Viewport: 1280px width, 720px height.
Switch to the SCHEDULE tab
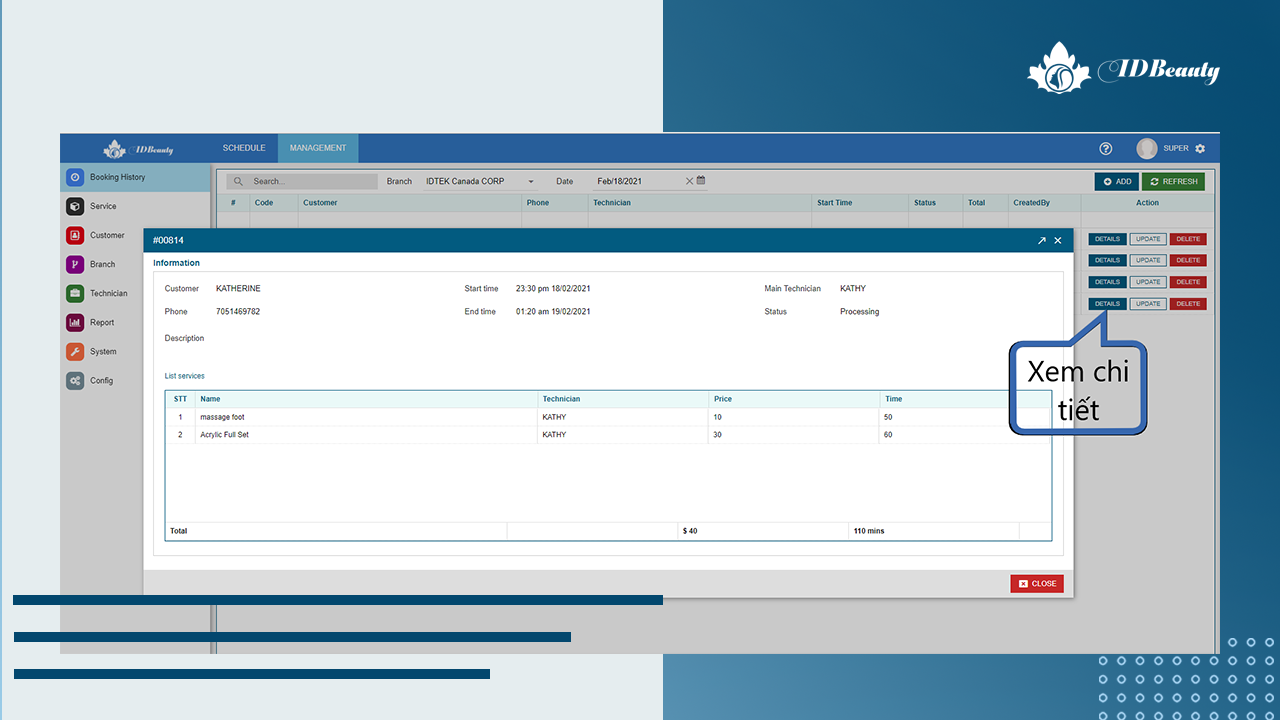pos(244,148)
